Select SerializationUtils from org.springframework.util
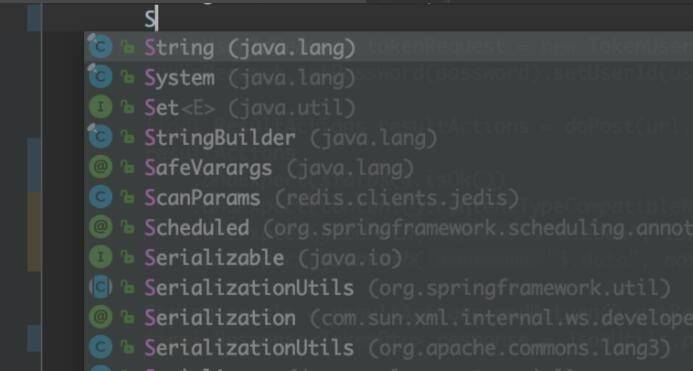This screenshot has height=371, width=693. pyautogui.click(x=388, y=288)
